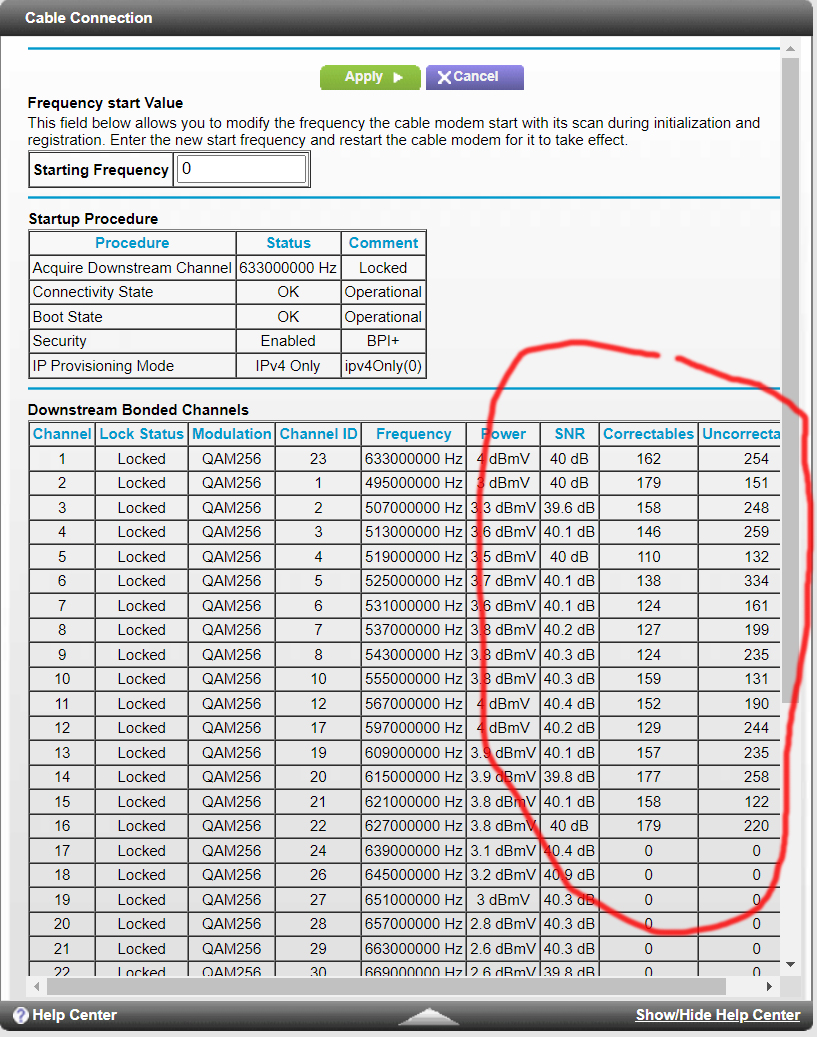
Task: Click the X icon on the Cancel button
Action: [x=445, y=77]
